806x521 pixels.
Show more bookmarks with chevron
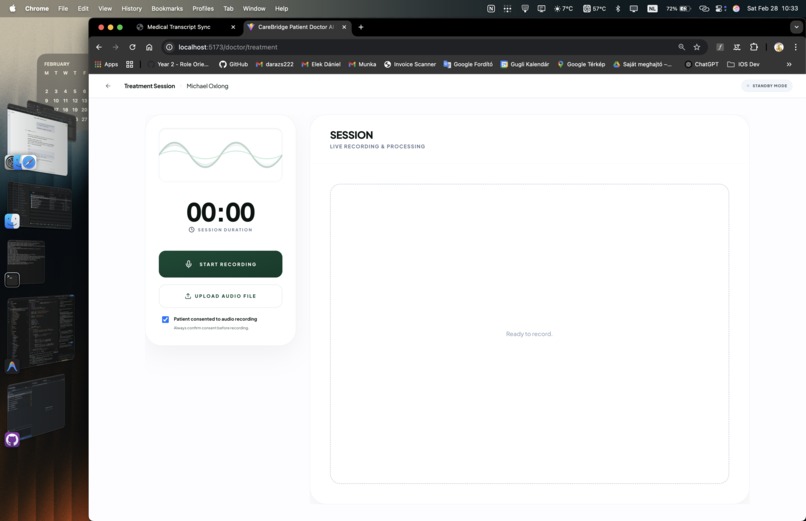[x=789, y=64]
